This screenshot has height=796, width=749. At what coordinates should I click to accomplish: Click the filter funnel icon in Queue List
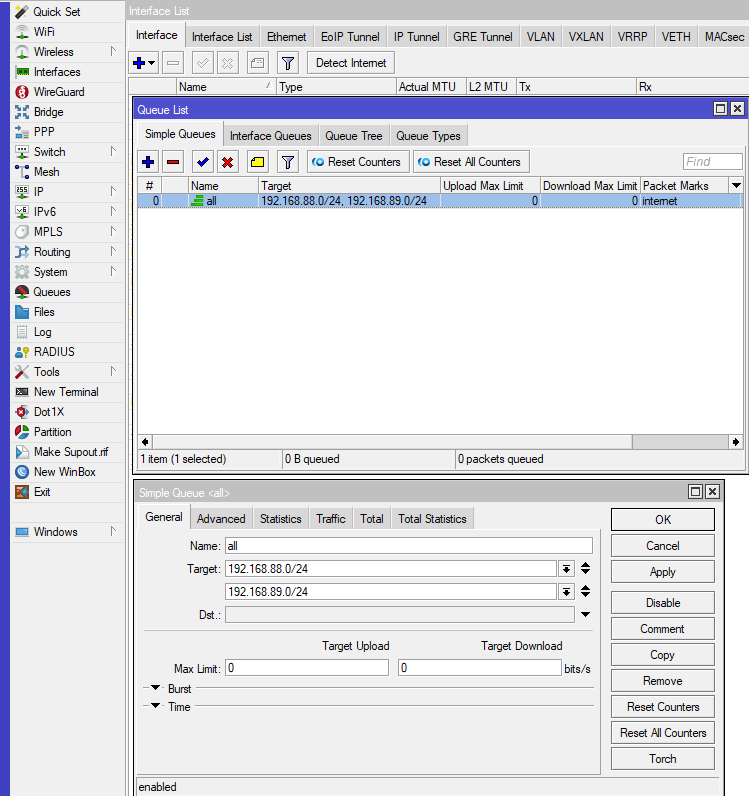287,162
